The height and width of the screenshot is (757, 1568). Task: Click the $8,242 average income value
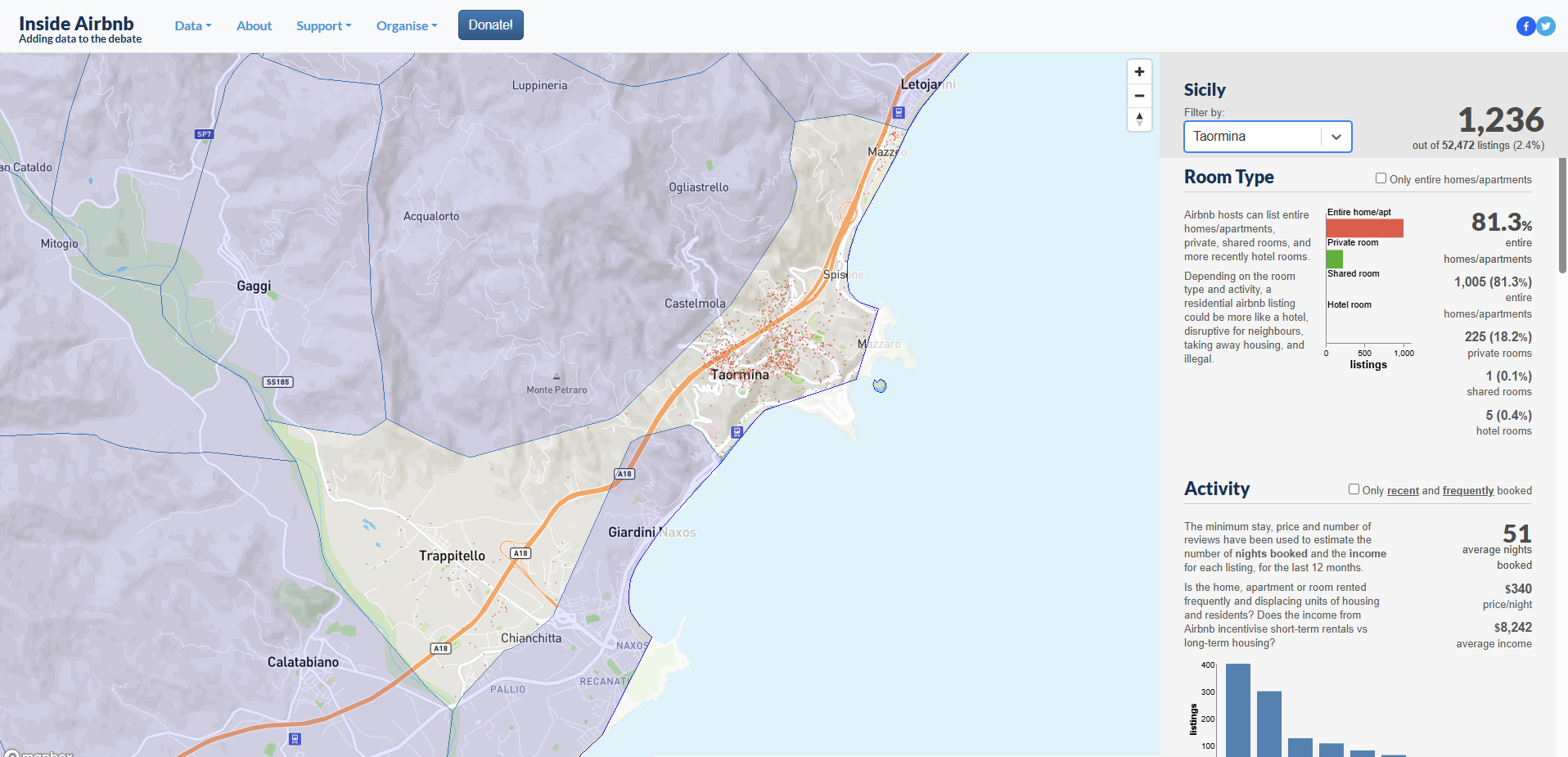tap(1512, 628)
